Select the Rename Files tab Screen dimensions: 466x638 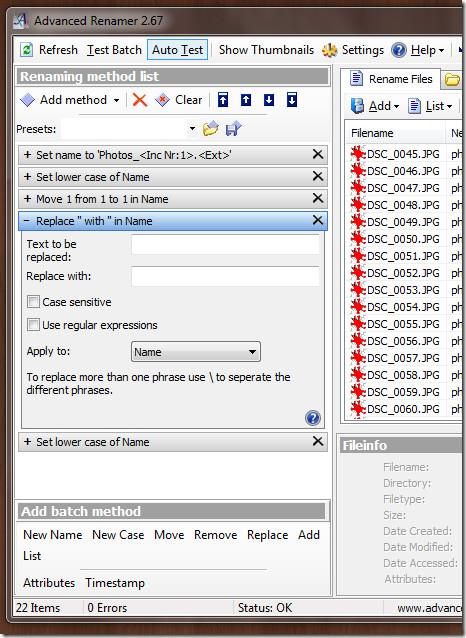tap(391, 79)
